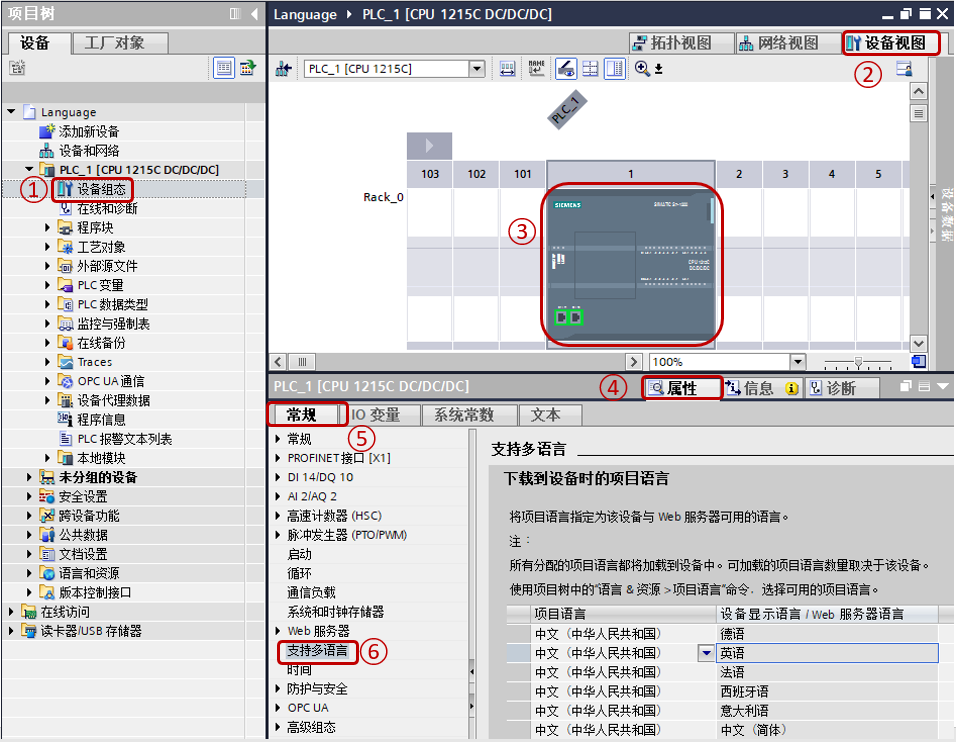This screenshot has width=956, height=742.
Task: Click the show address labels toolbar icon
Action: (507, 69)
